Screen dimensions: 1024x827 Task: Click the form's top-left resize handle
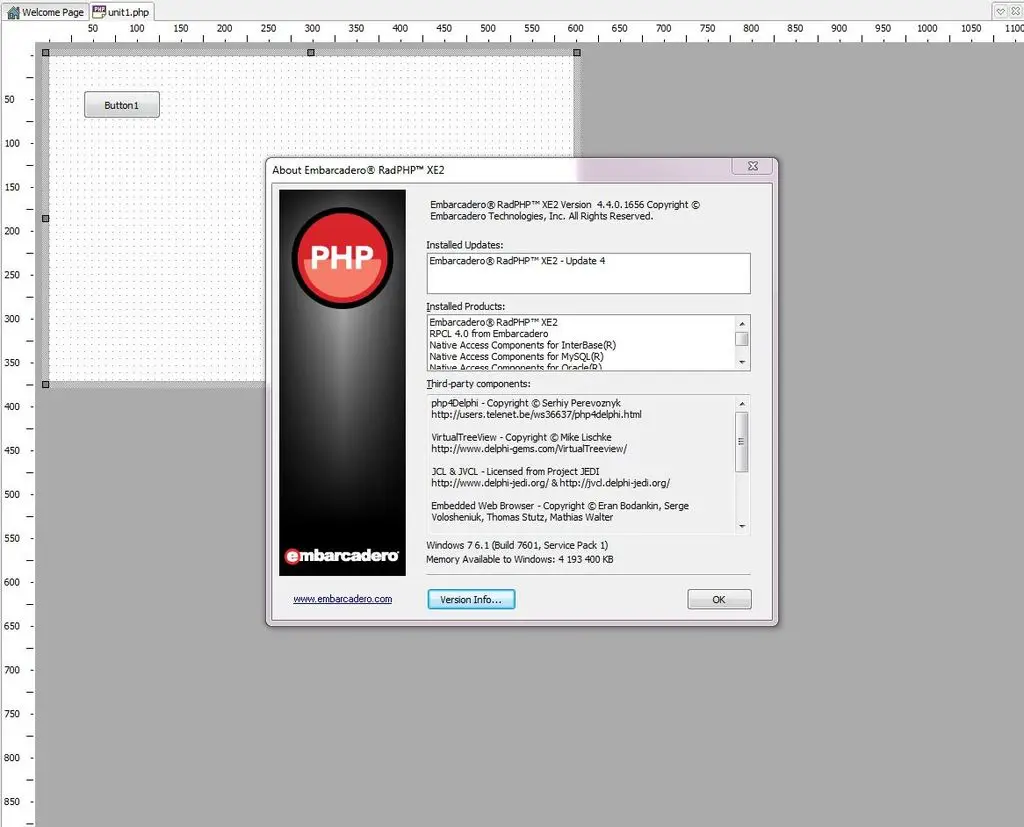coord(46,52)
